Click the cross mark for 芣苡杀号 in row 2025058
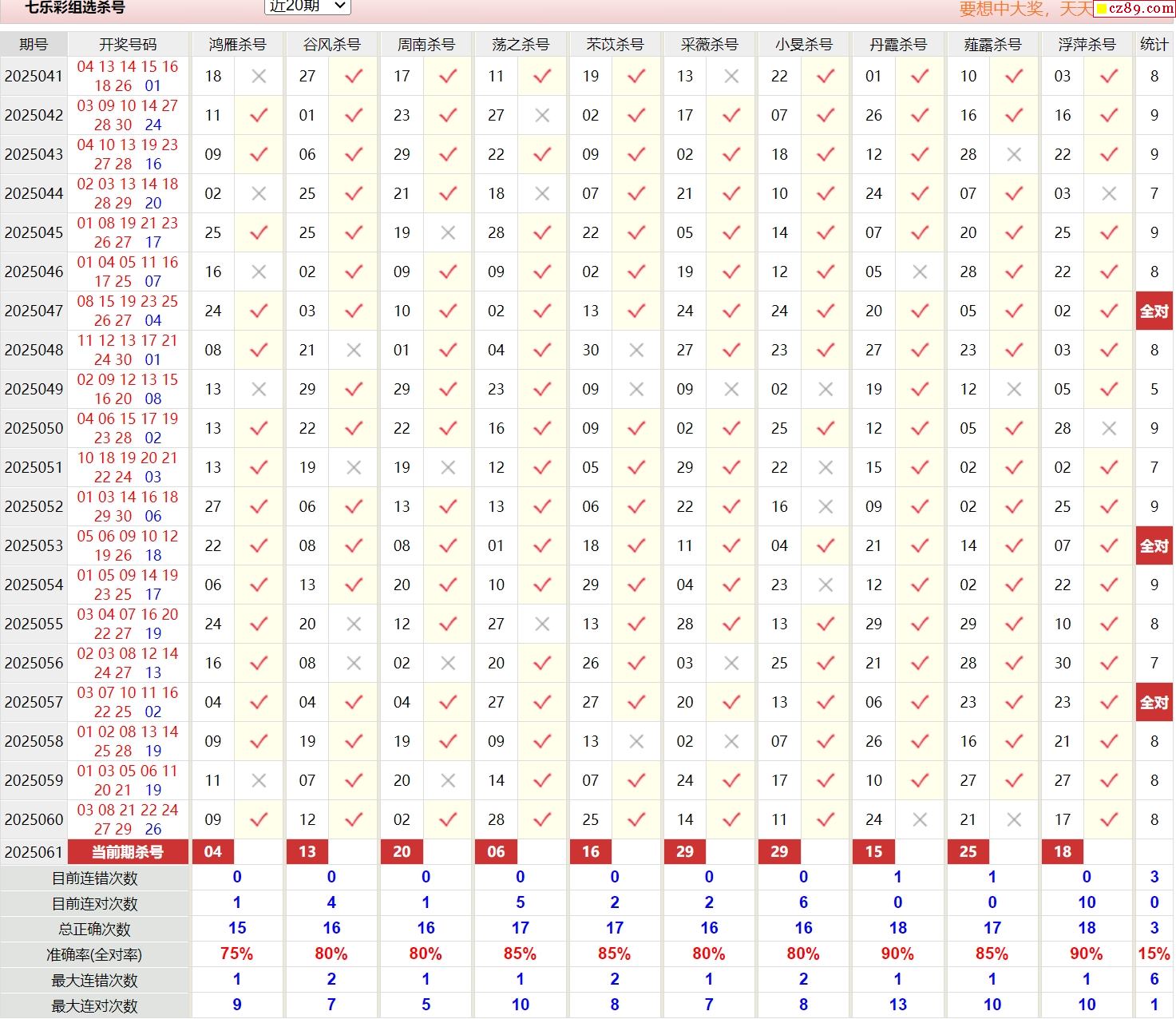The width and height of the screenshot is (1176, 1019). coord(636,742)
